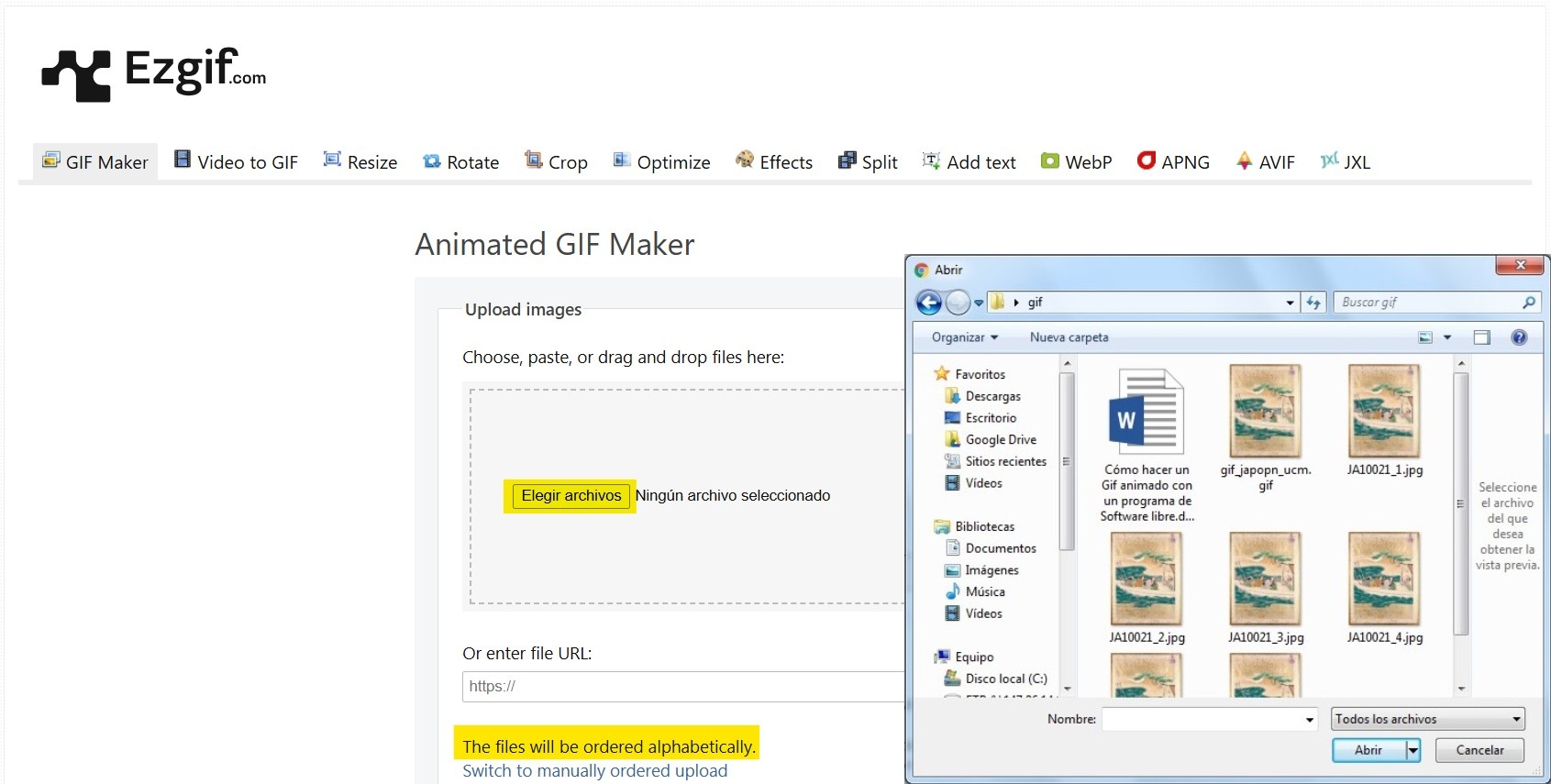Open Documentos library
1551x784 pixels.
click(992, 548)
